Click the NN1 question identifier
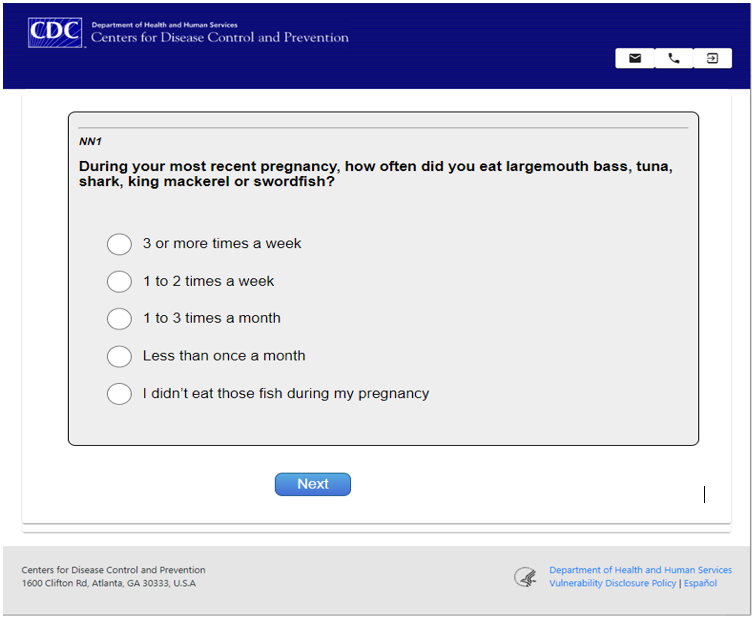This screenshot has width=755, height=618. (90, 141)
